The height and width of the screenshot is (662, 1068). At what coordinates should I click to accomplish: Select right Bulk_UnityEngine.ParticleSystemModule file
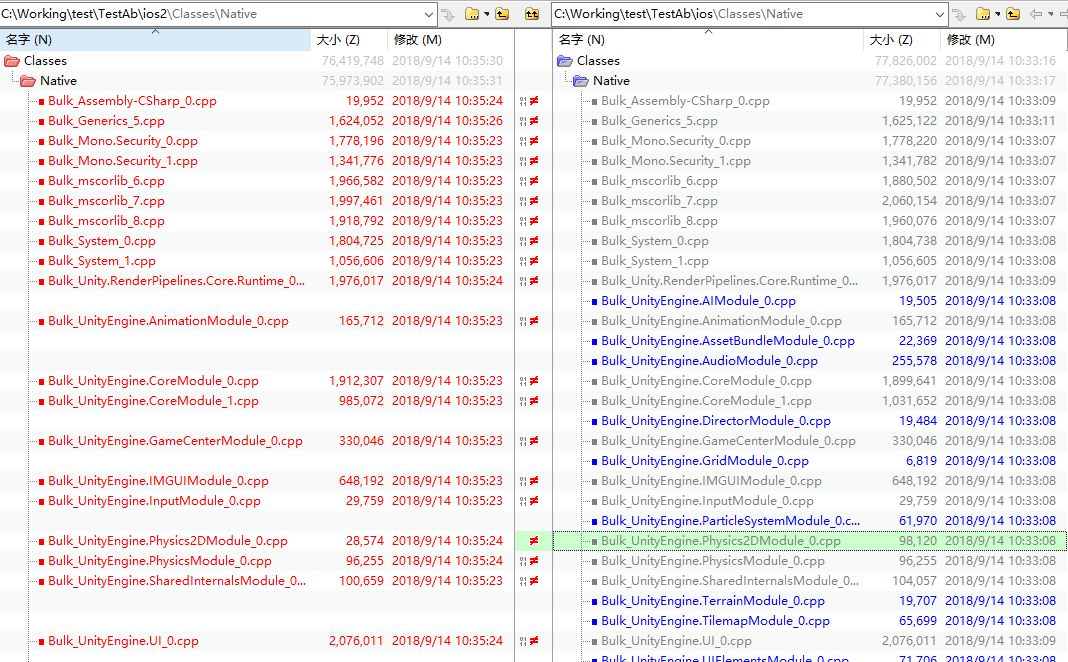[x=730, y=521]
